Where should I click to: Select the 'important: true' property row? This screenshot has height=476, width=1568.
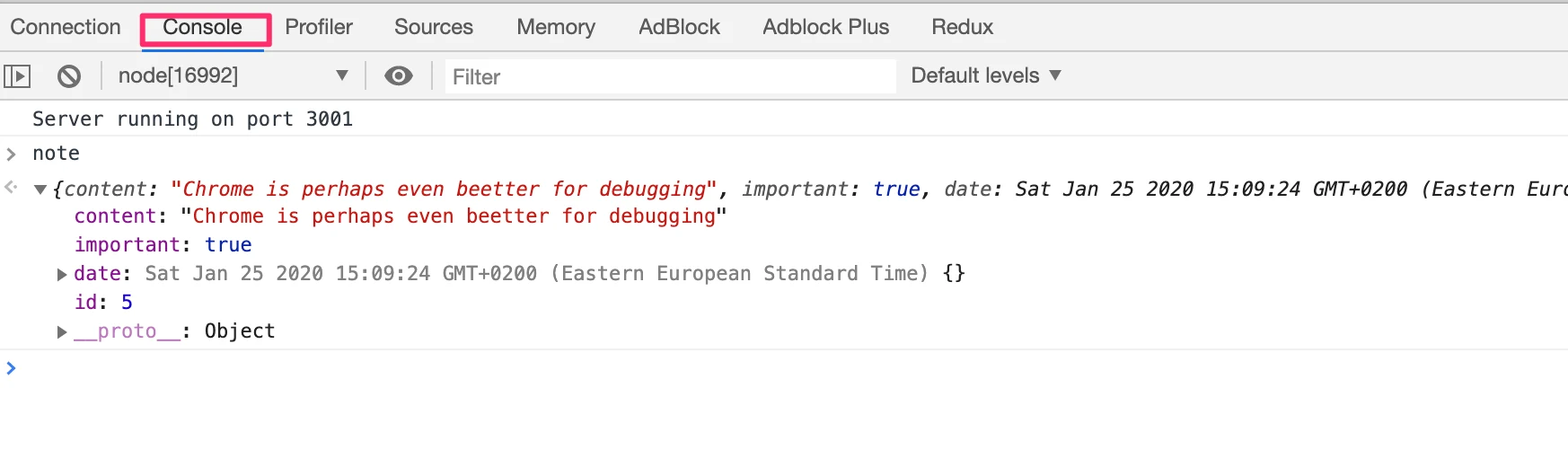(163, 245)
